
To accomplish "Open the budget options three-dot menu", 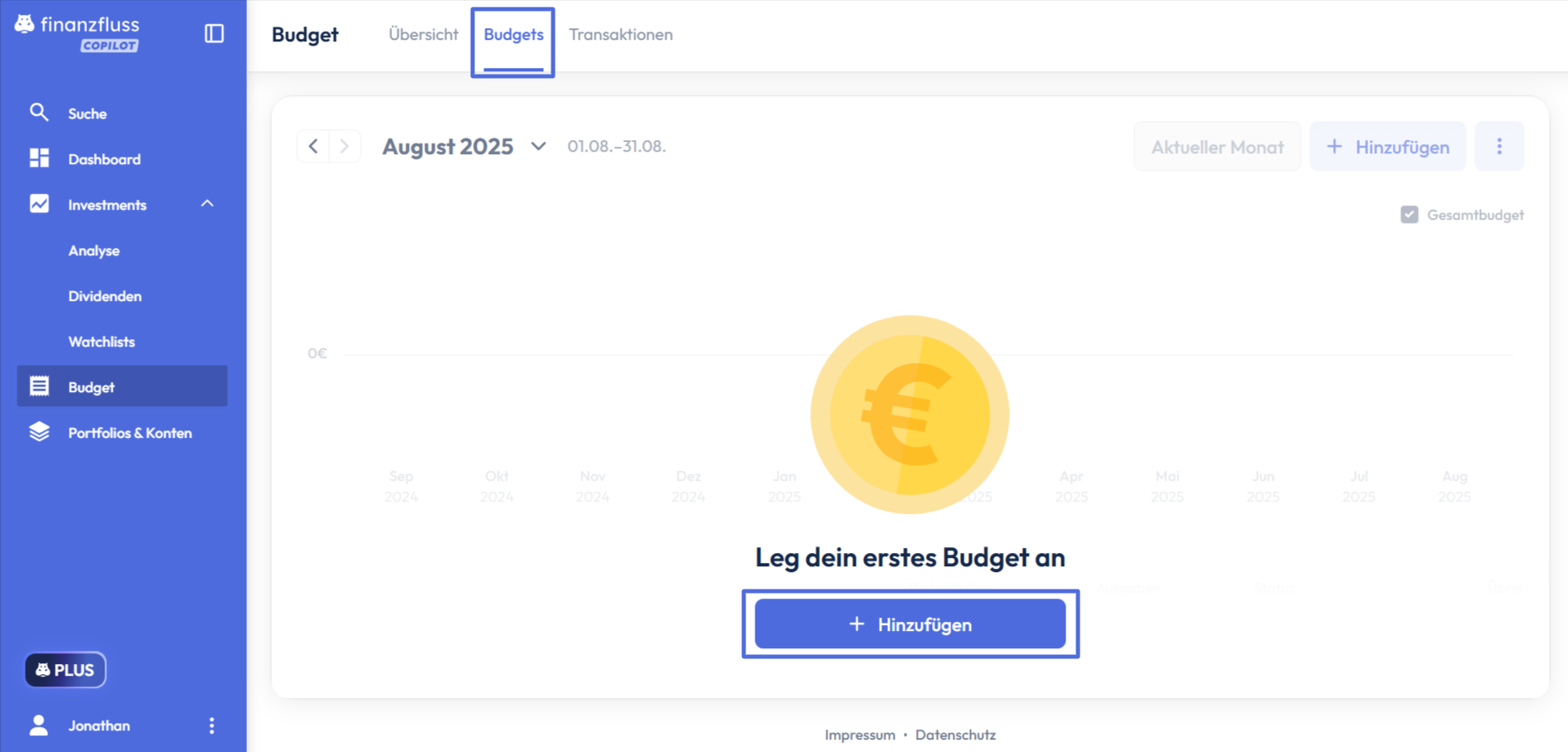I will [1498, 147].
